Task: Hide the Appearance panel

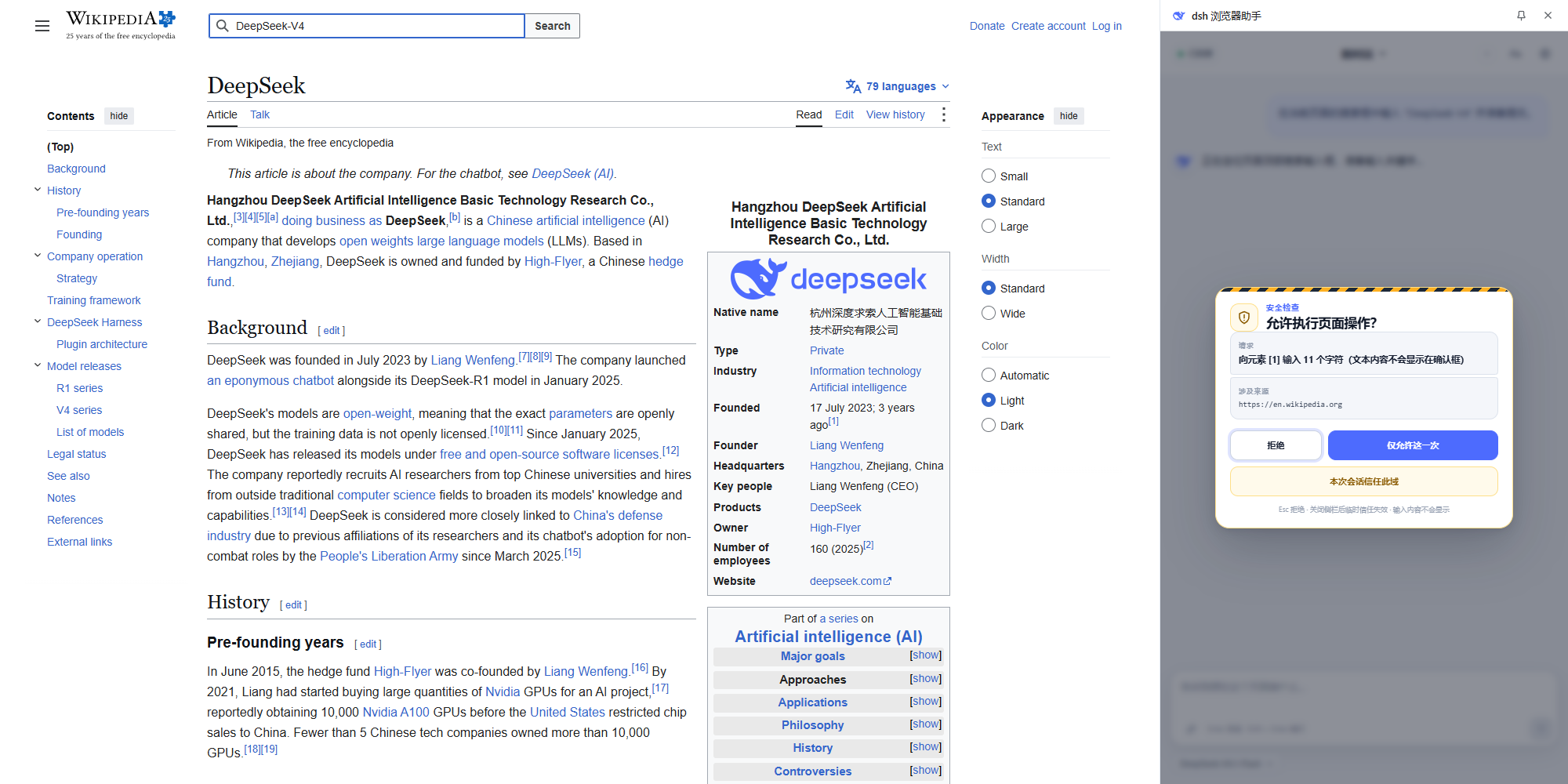Action: pos(1069,116)
